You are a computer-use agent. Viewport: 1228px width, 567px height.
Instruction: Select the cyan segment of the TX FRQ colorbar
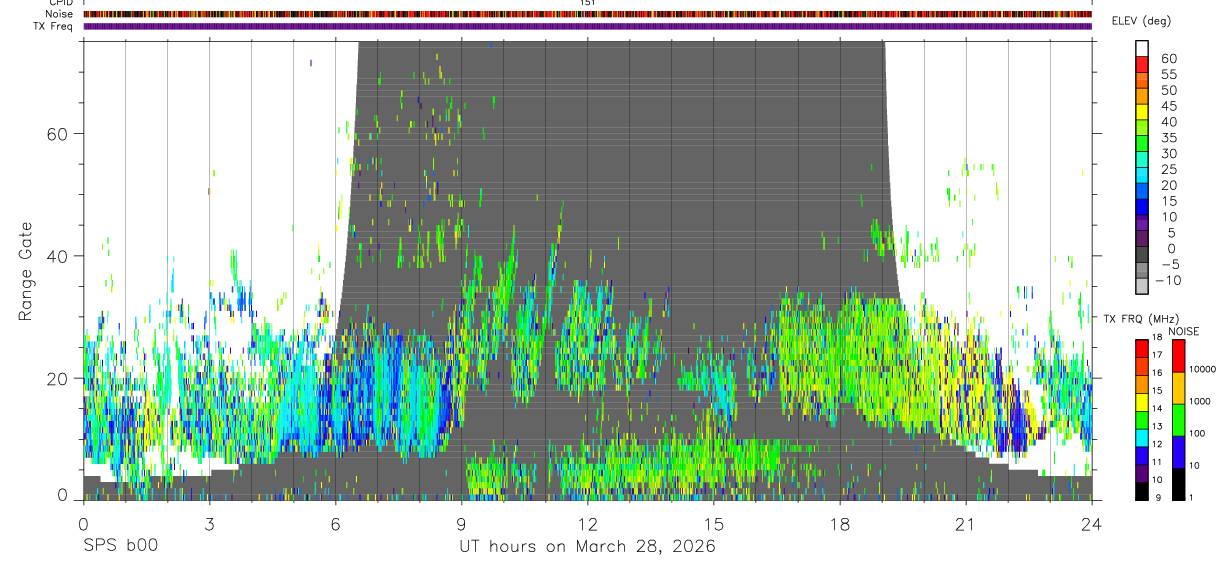[x=1142, y=438]
